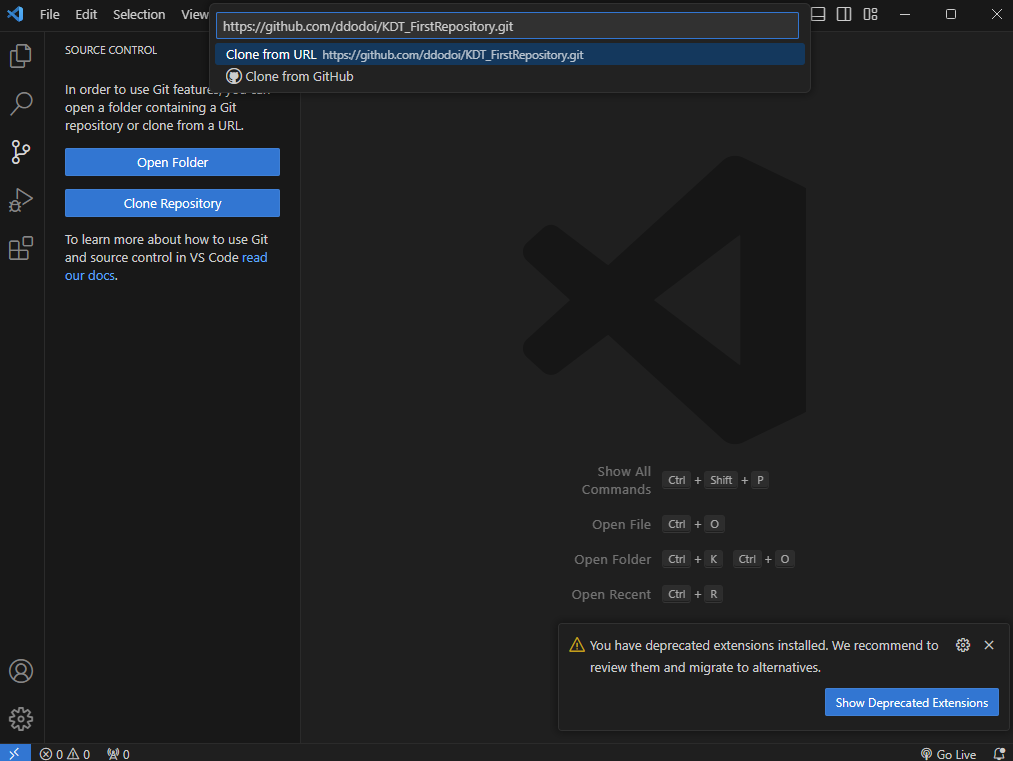Select Clone from URL option
The height and width of the screenshot is (761, 1013).
[x=510, y=54]
